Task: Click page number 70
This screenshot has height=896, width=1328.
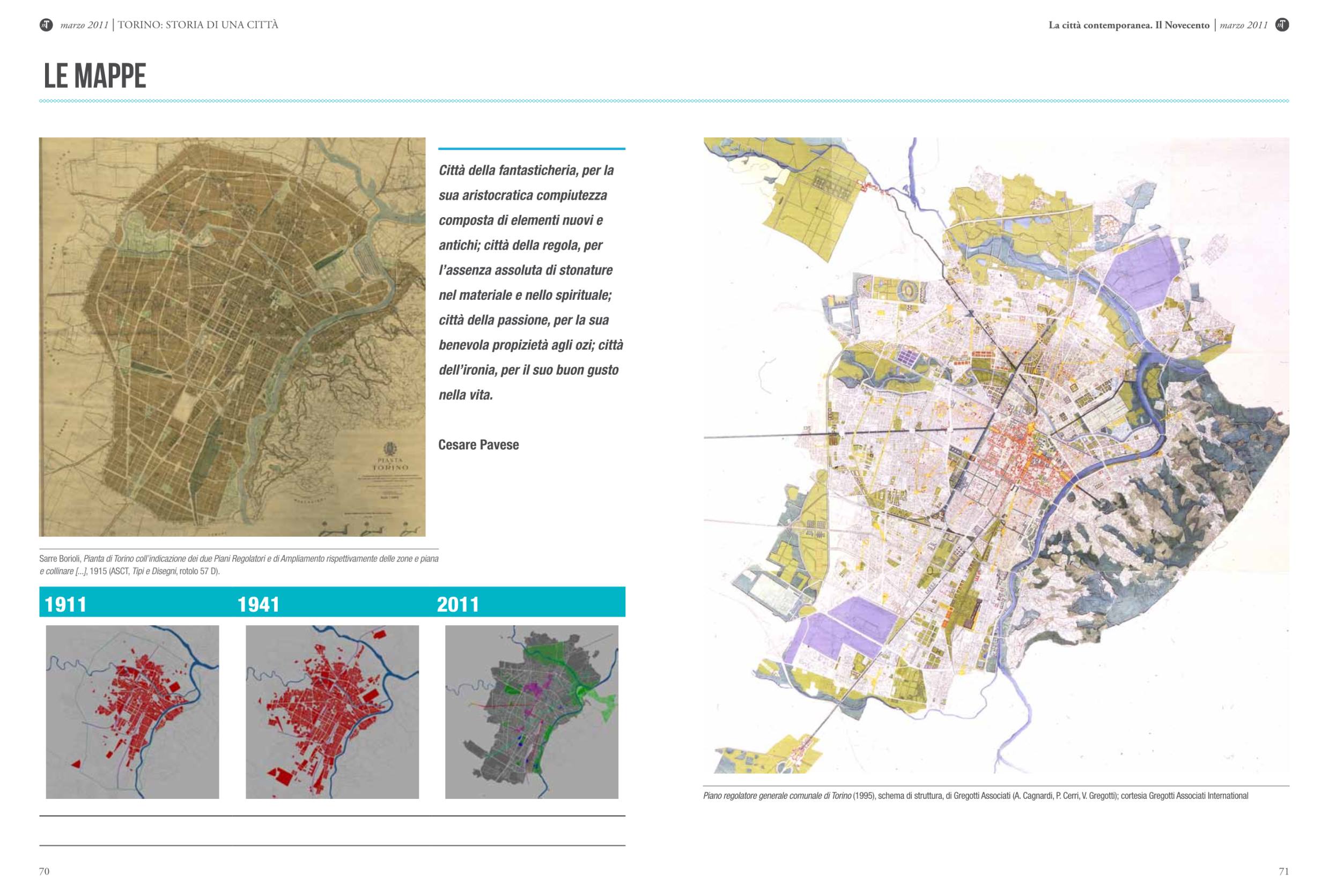Action: point(44,871)
